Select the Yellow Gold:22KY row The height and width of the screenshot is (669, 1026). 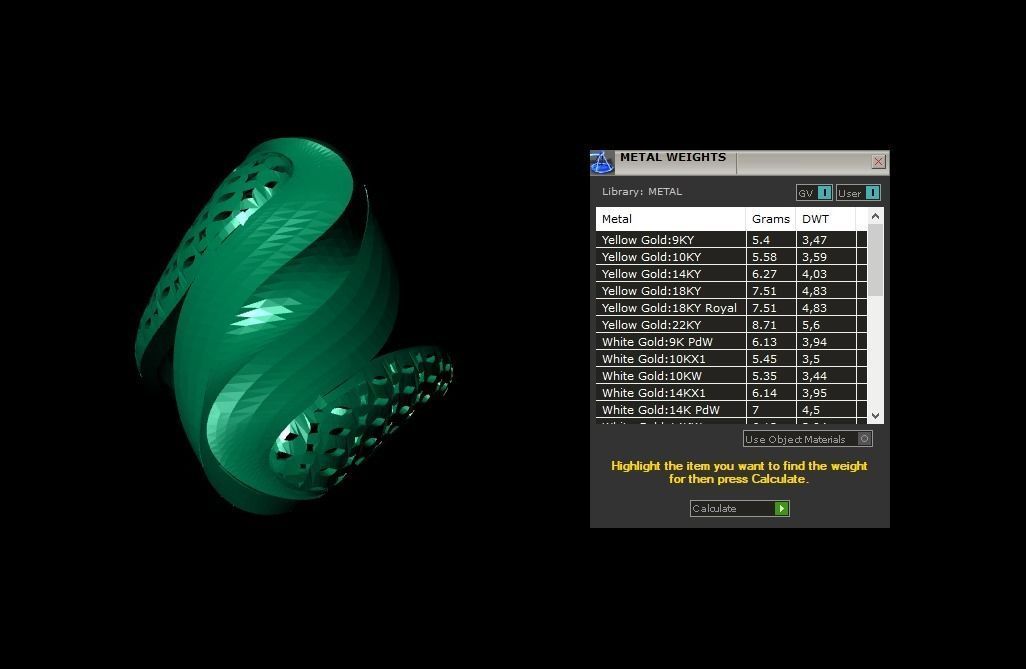pos(731,325)
